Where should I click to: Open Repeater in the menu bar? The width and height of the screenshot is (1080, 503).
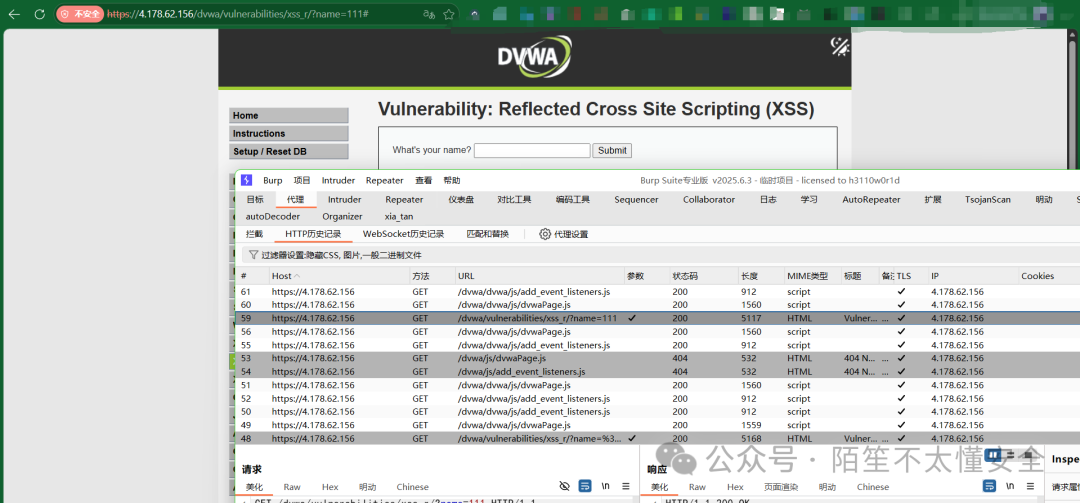pyautogui.click(x=384, y=181)
